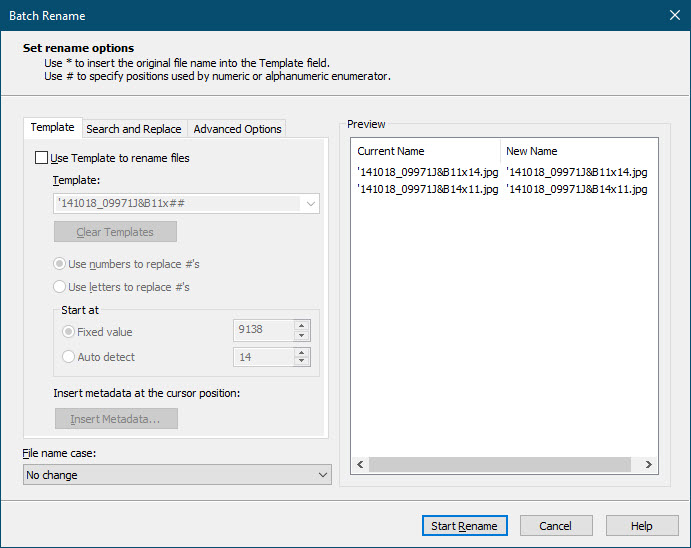Choose Auto detect start option
691x548 pixels.
[x=68, y=357]
